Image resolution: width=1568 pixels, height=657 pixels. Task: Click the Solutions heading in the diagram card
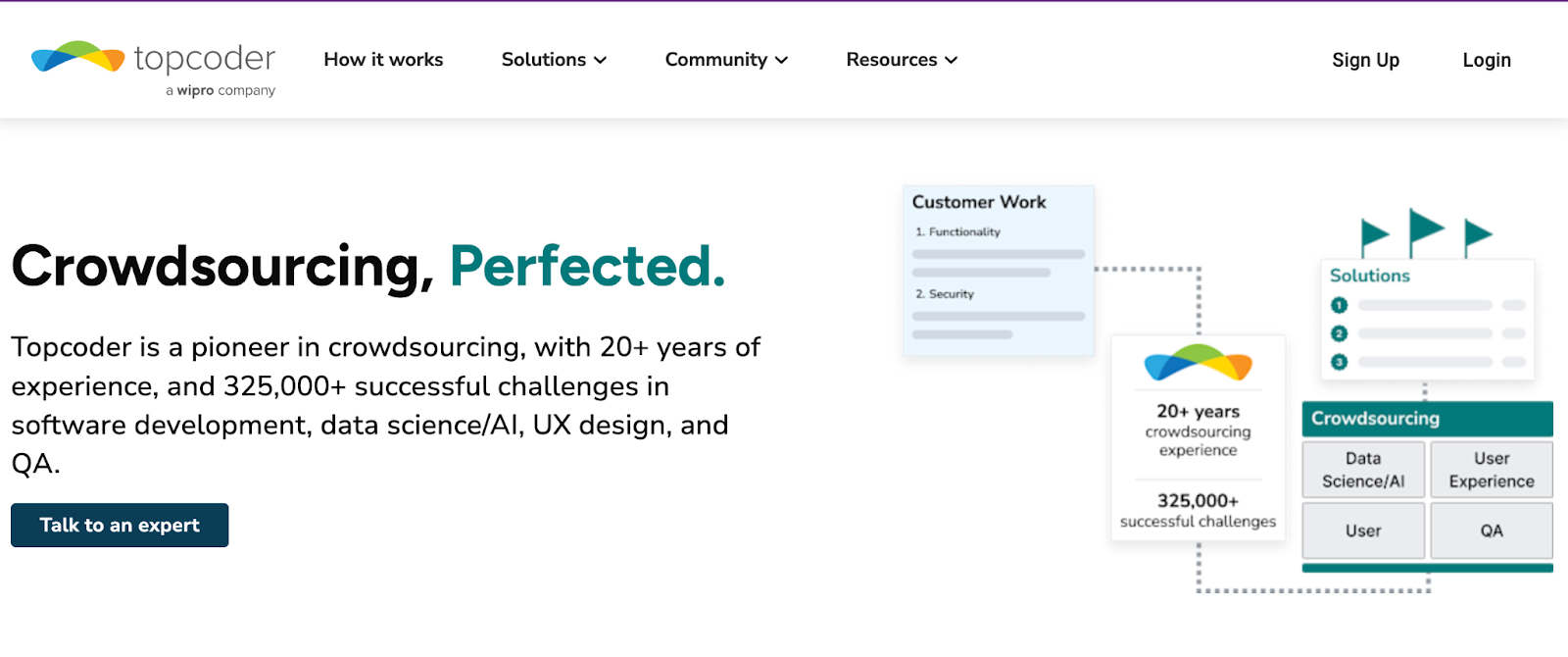(x=1369, y=276)
